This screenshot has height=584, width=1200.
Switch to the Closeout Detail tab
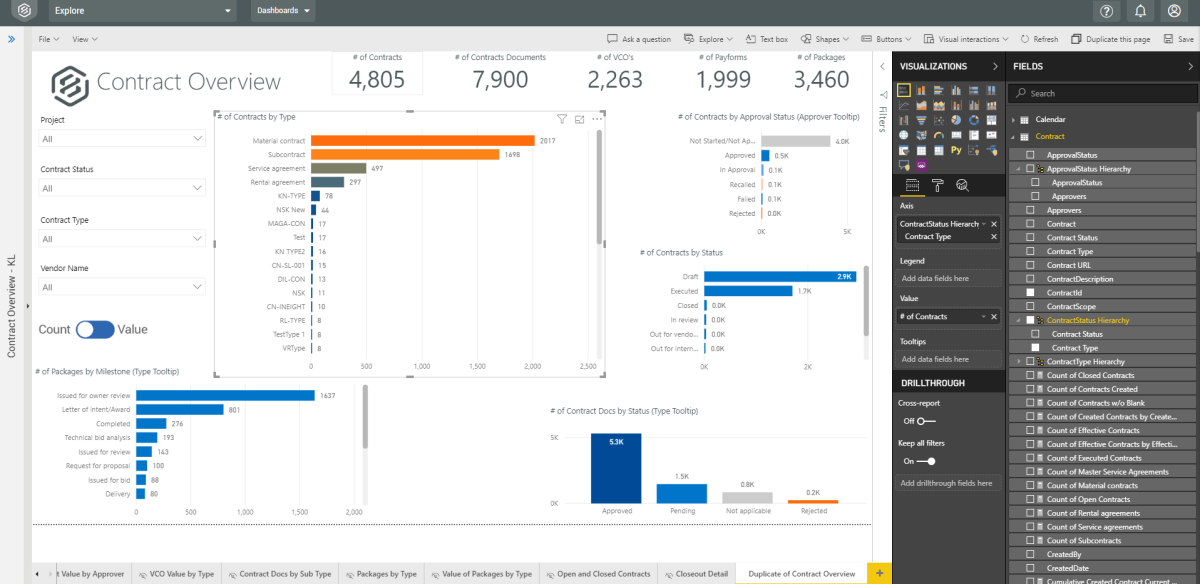point(699,574)
